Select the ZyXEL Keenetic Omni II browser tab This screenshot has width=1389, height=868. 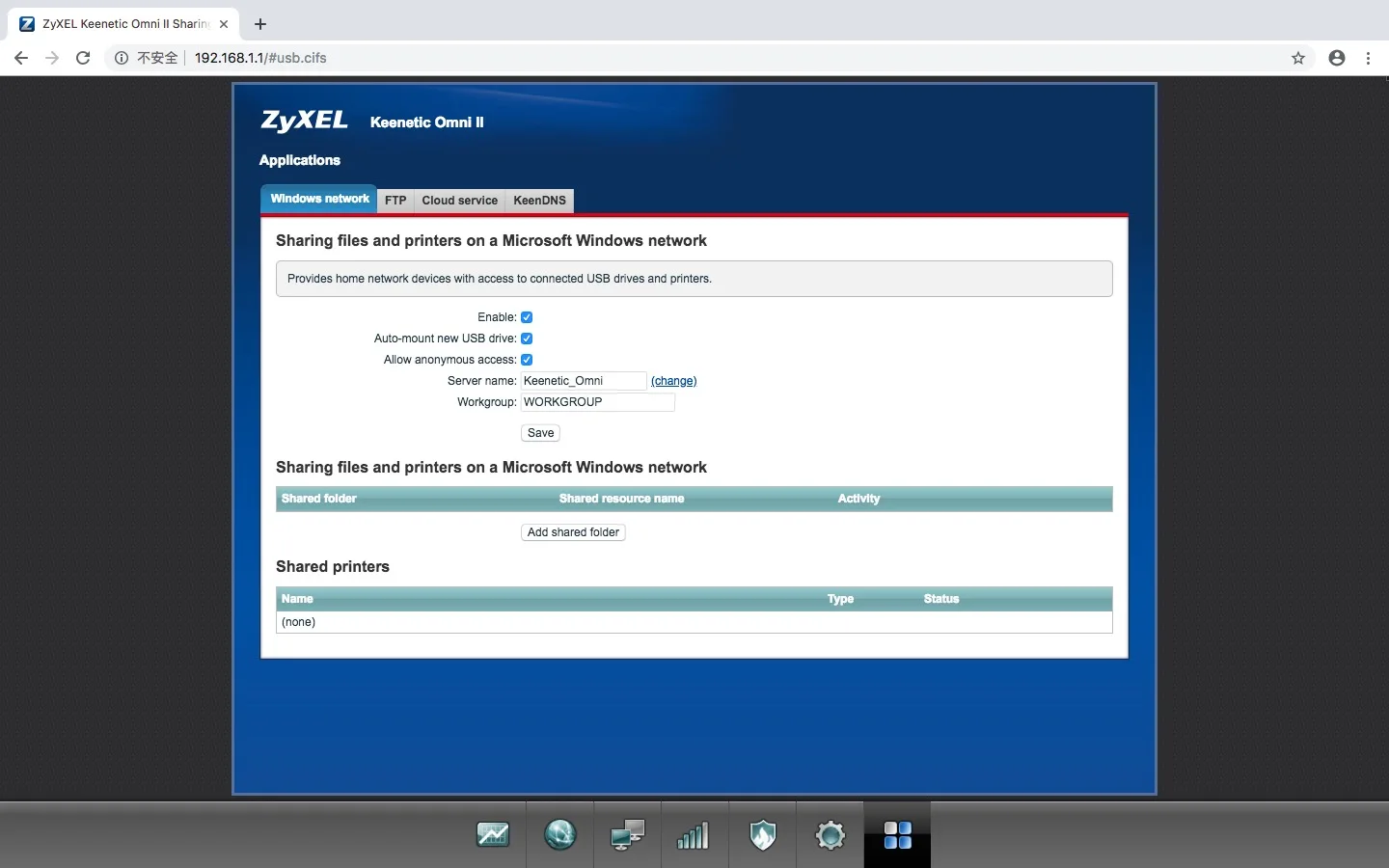(123, 24)
